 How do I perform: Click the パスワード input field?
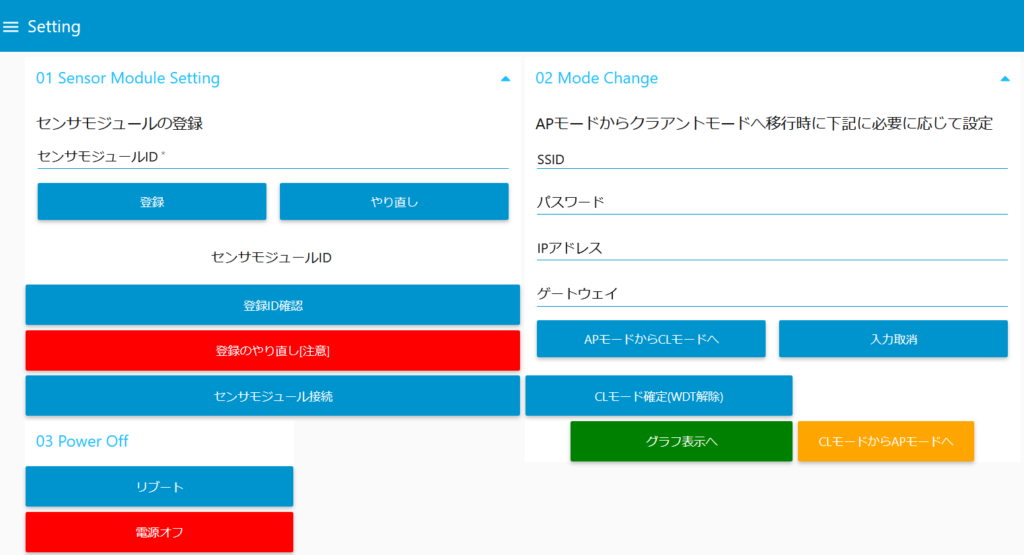(771, 203)
